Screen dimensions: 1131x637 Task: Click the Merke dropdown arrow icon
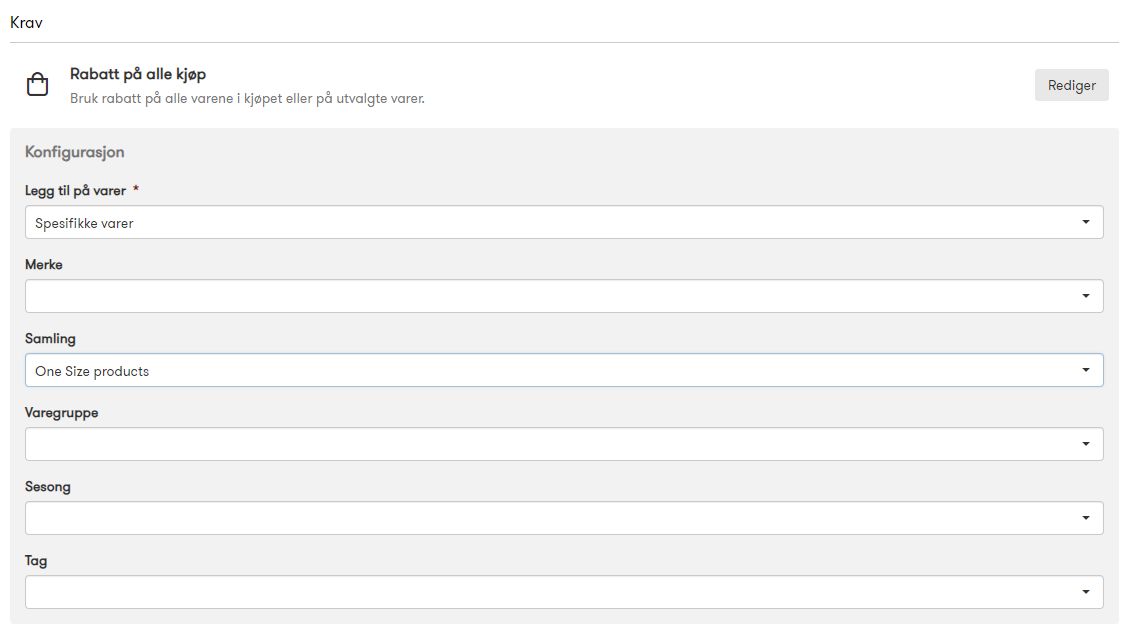pyautogui.click(x=1086, y=296)
